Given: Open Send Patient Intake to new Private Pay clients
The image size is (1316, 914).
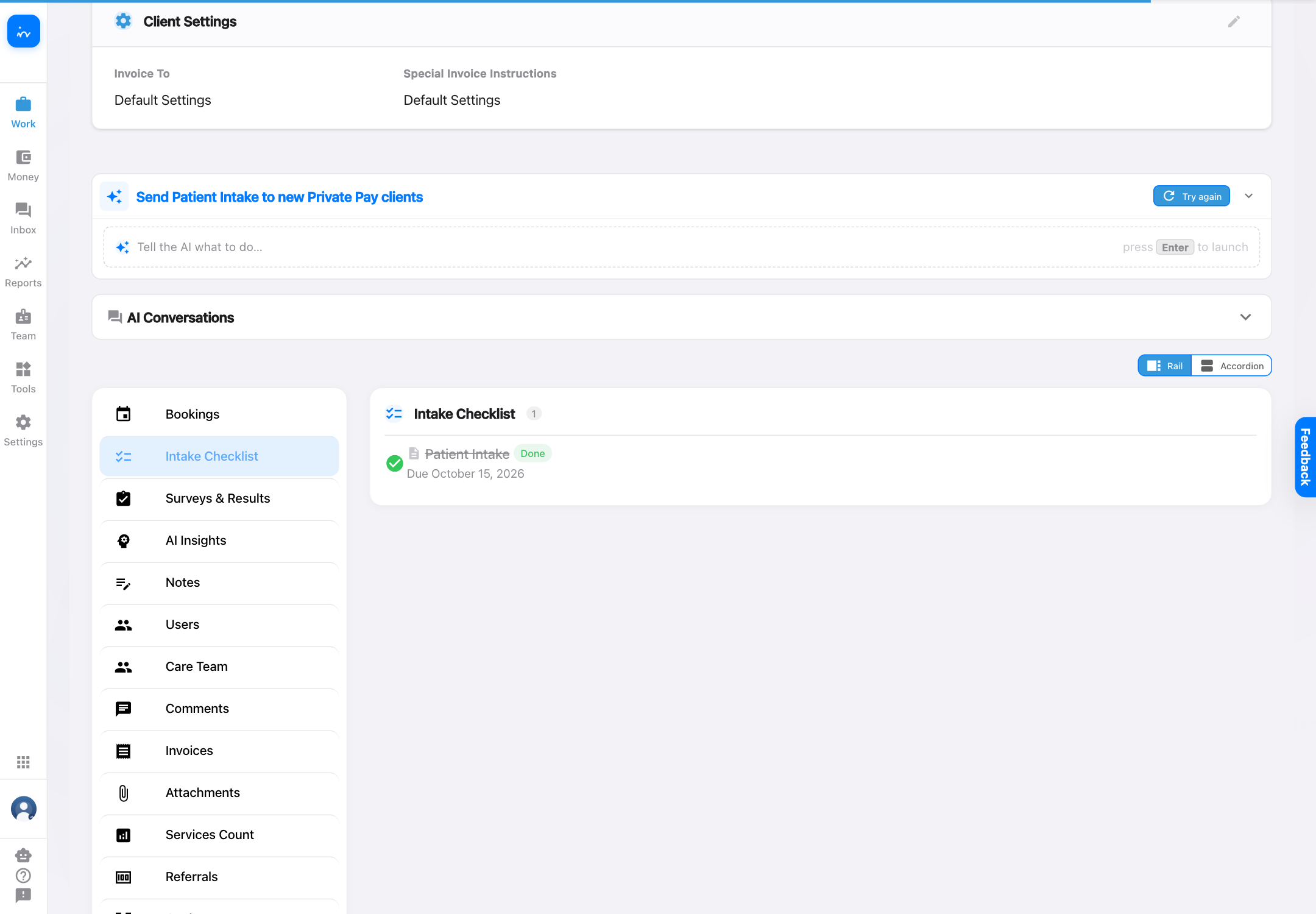Looking at the screenshot, I should coord(279,197).
